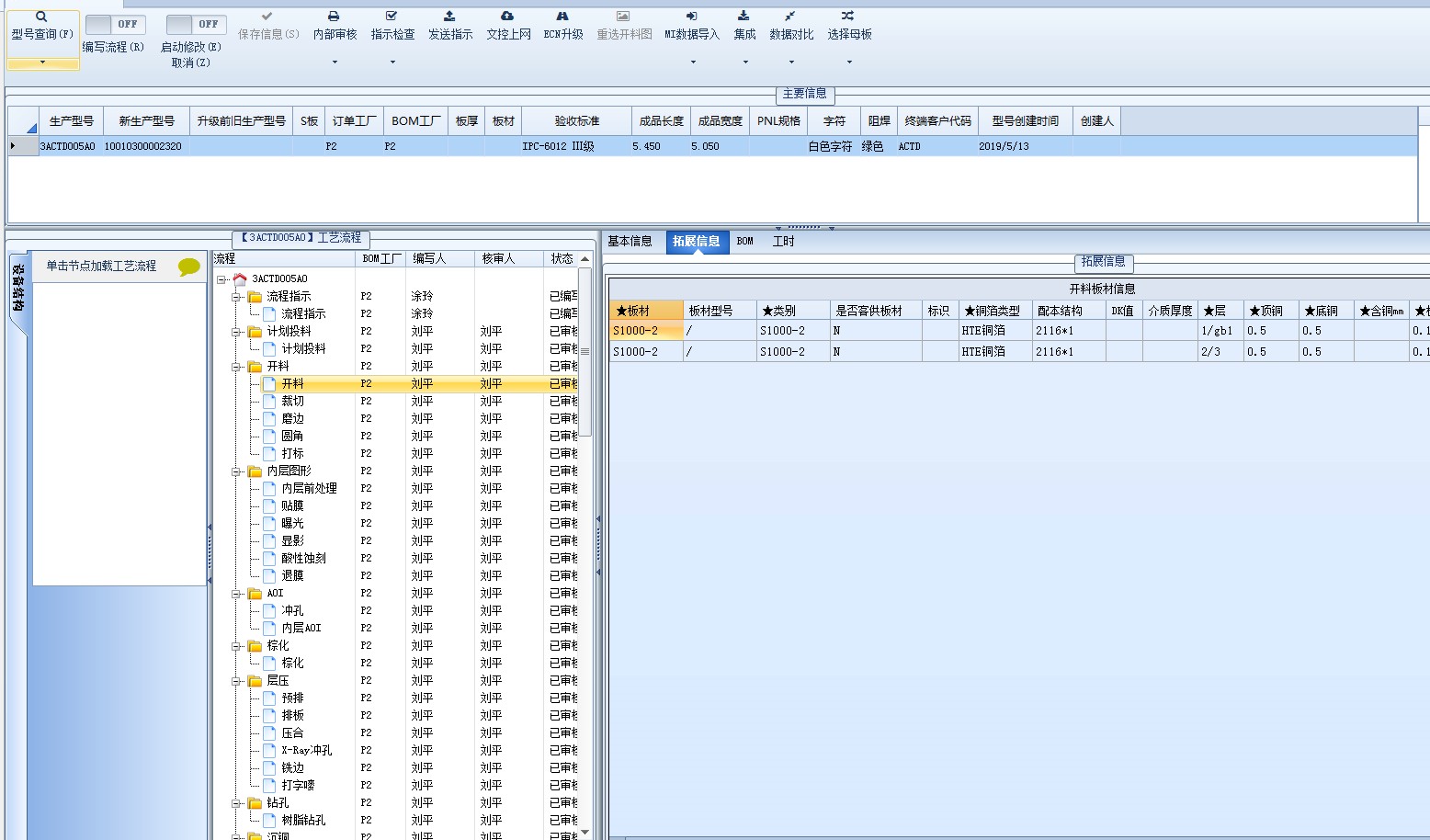Click the 白色字符 cell in main grid
Viewport: 1430px width, 840px height.
[x=834, y=146]
